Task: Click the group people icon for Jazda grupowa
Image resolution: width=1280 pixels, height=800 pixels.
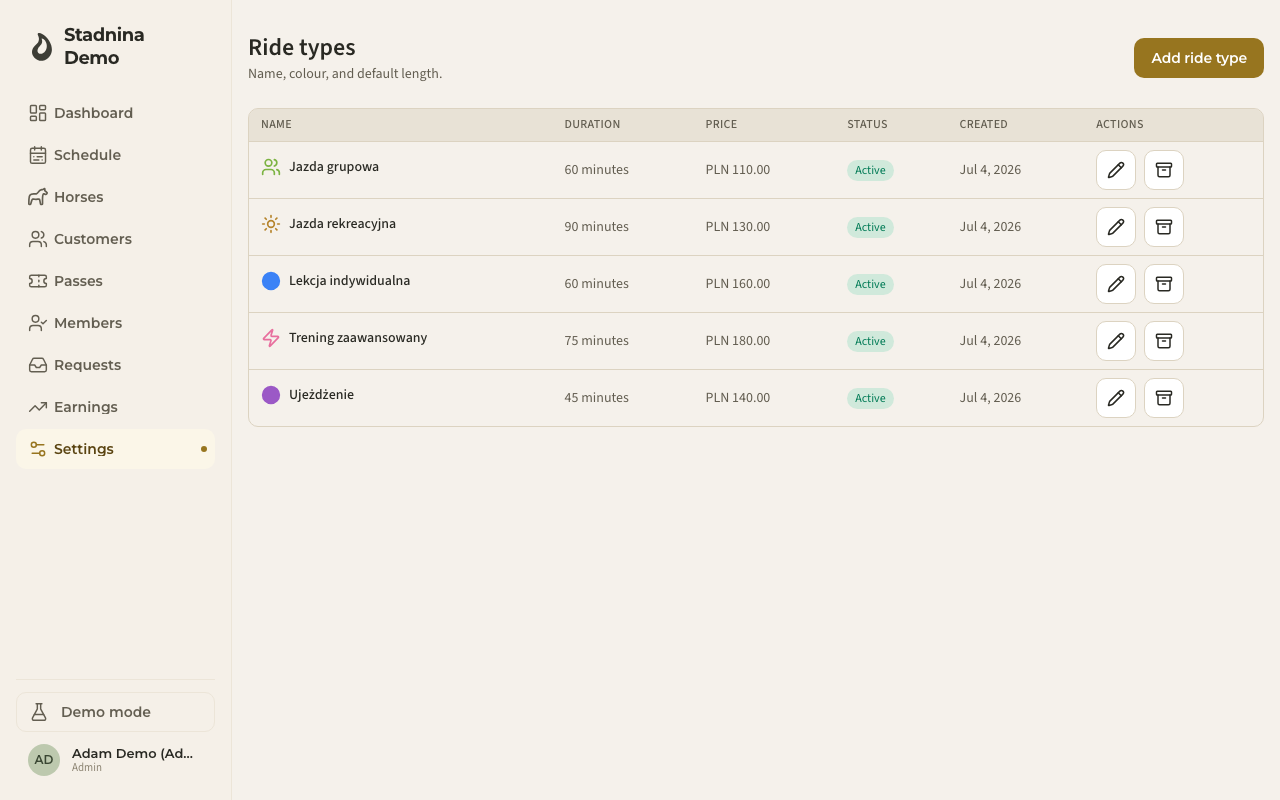Action: tap(271, 167)
